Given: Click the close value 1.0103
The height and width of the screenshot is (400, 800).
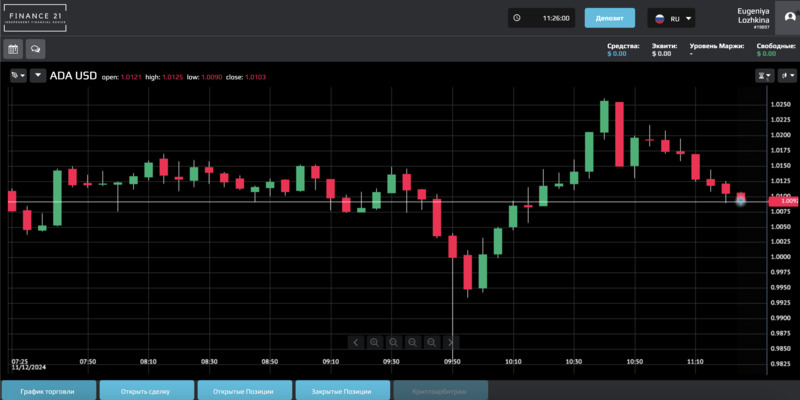Looking at the screenshot, I should 256,77.
